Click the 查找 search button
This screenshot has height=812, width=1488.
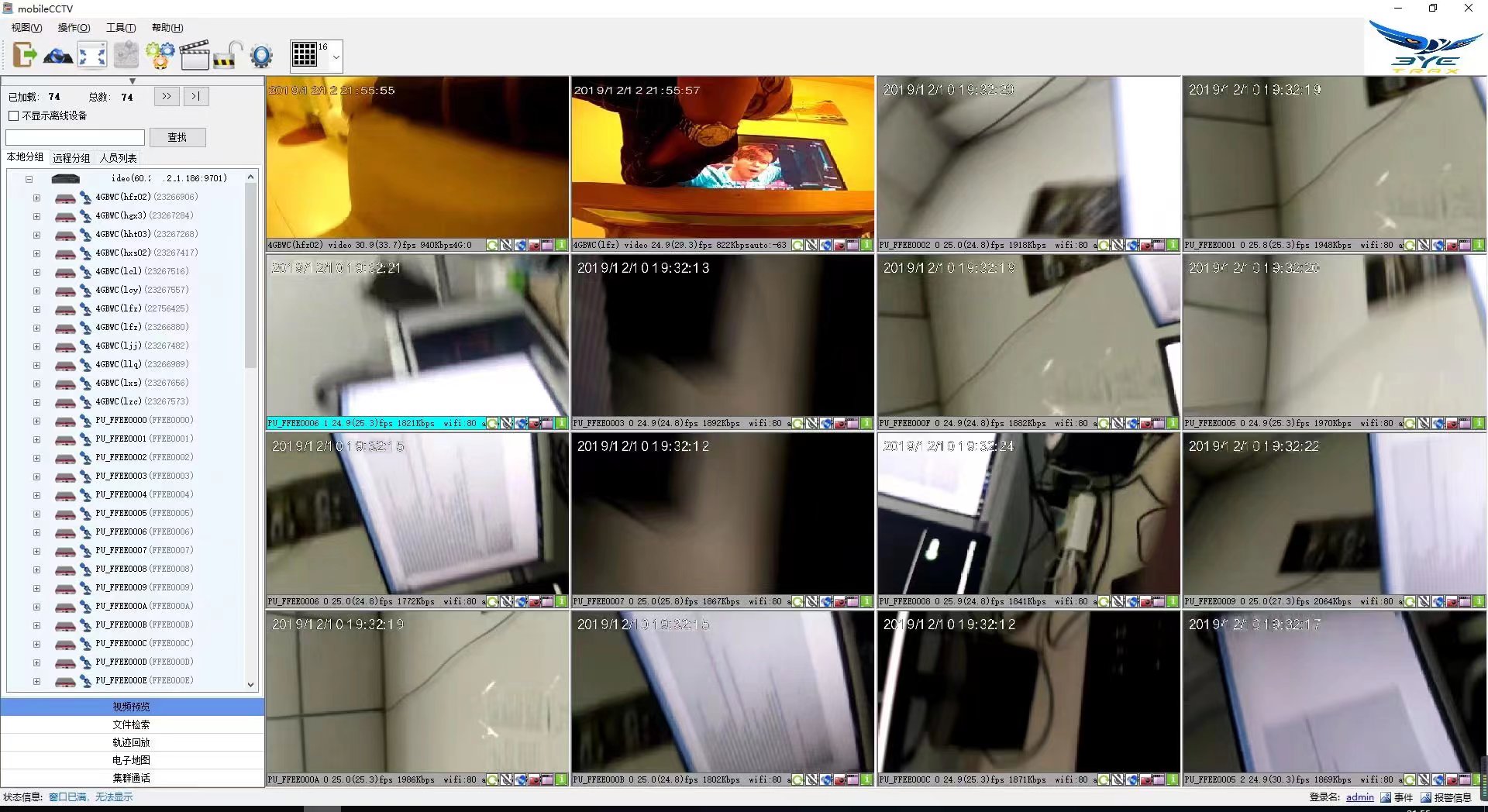pos(177,137)
